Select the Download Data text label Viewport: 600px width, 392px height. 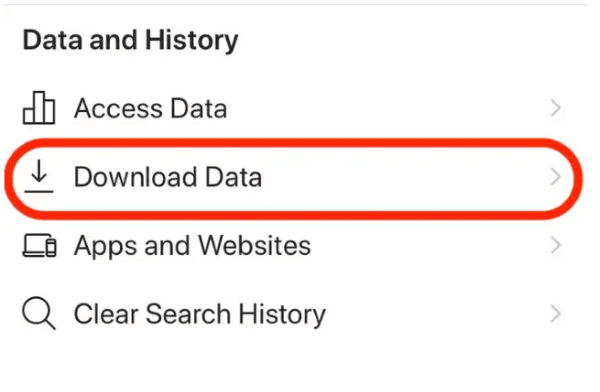tap(168, 177)
